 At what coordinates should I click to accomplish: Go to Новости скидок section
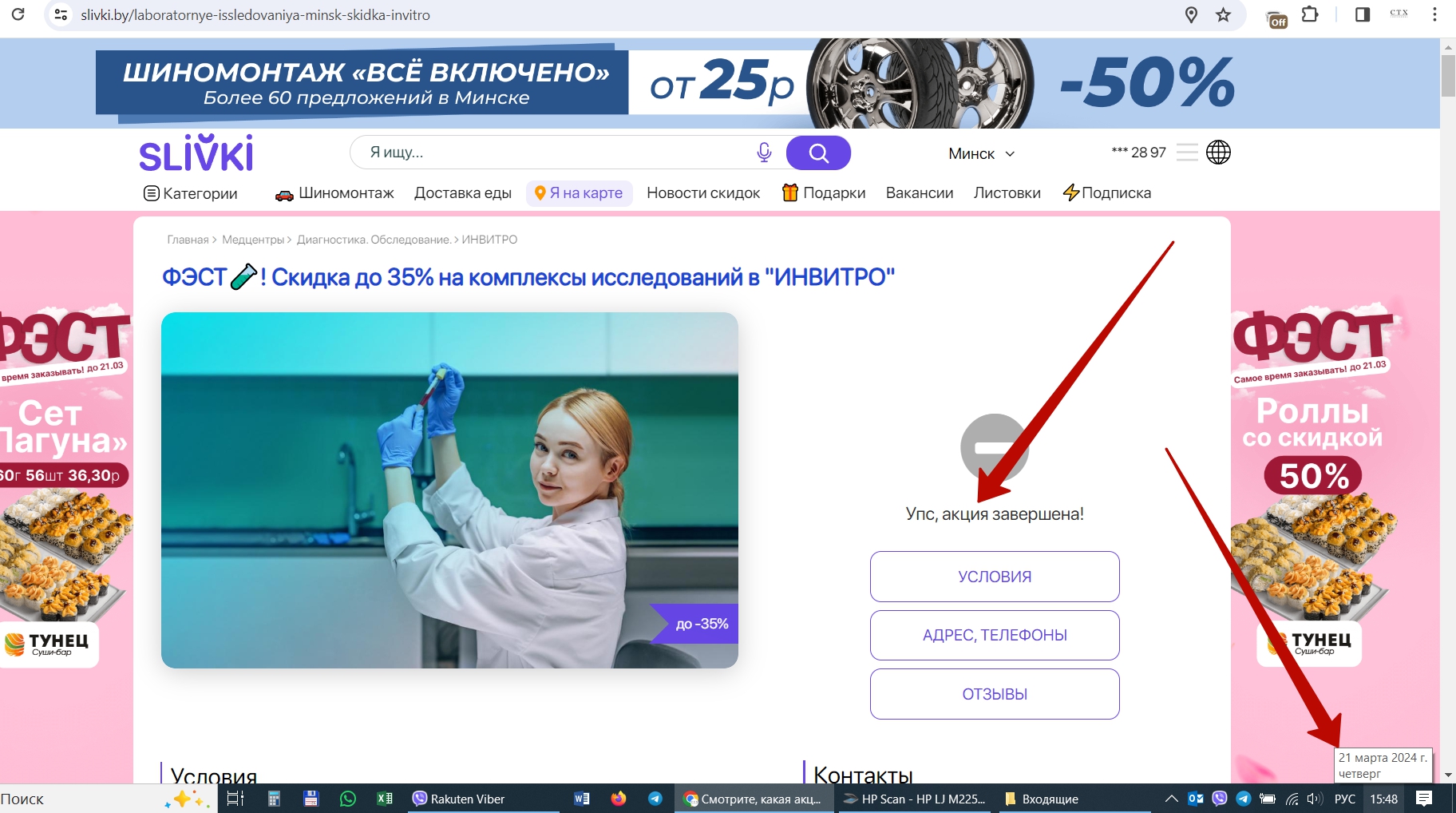[702, 193]
